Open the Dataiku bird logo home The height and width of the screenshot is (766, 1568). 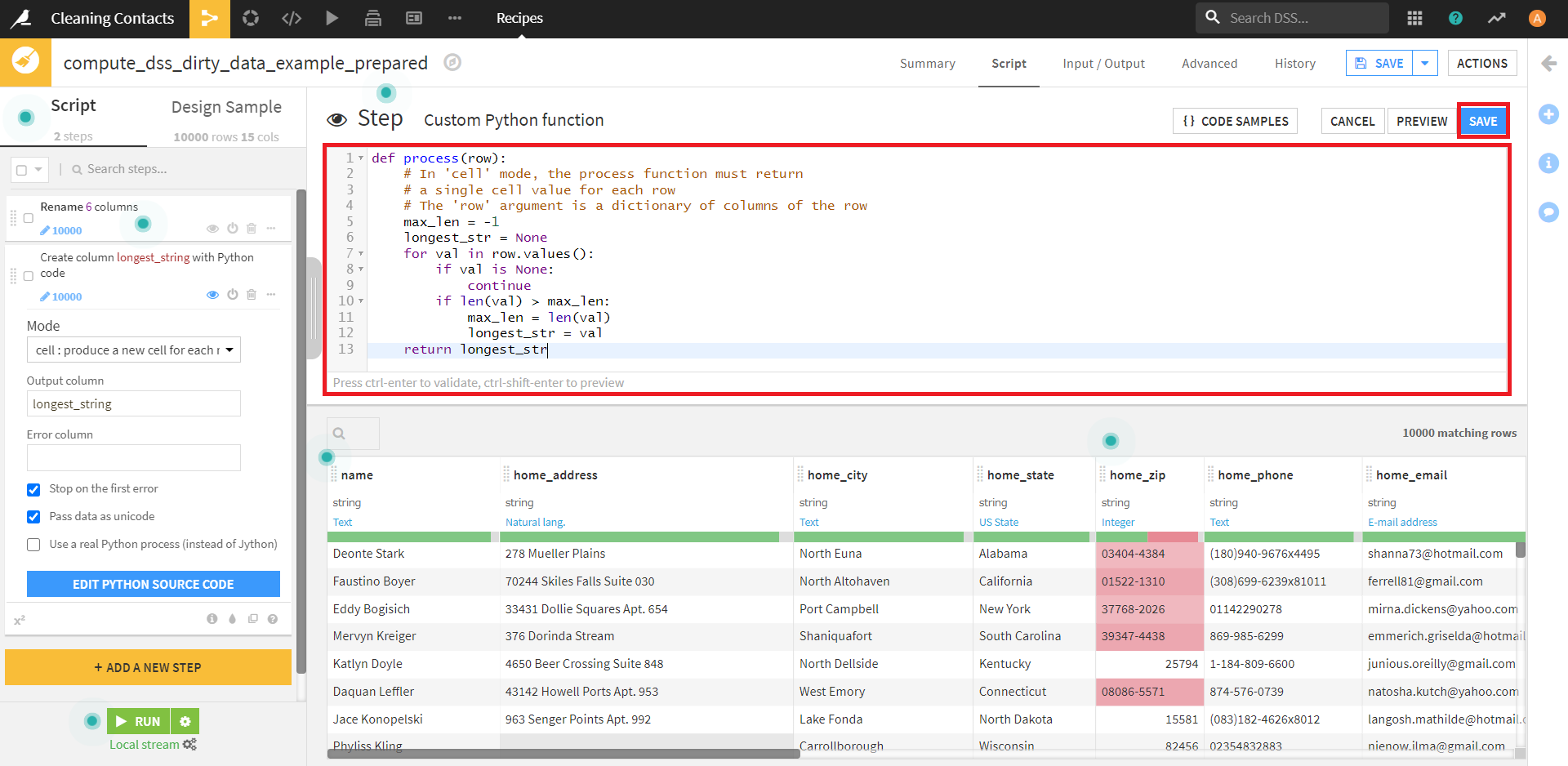coord(21,18)
